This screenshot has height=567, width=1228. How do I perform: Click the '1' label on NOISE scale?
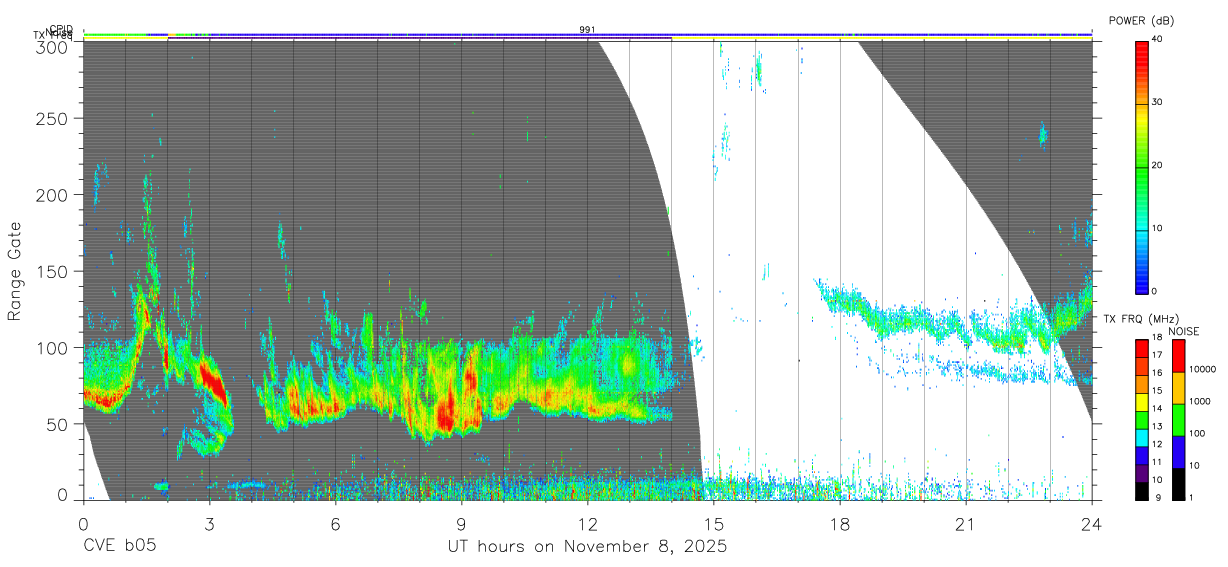tap(1190, 499)
